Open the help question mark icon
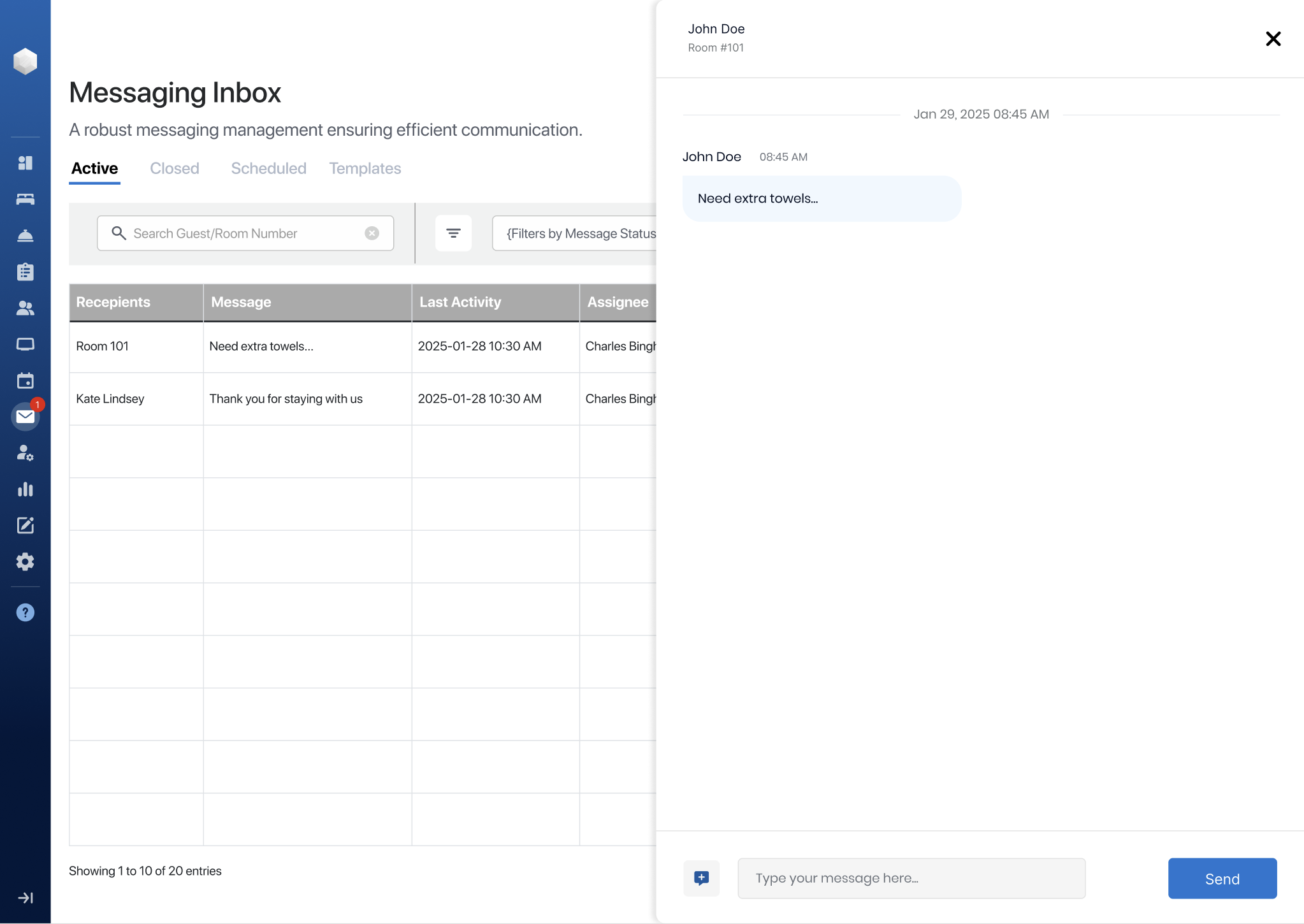 point(25,612)
